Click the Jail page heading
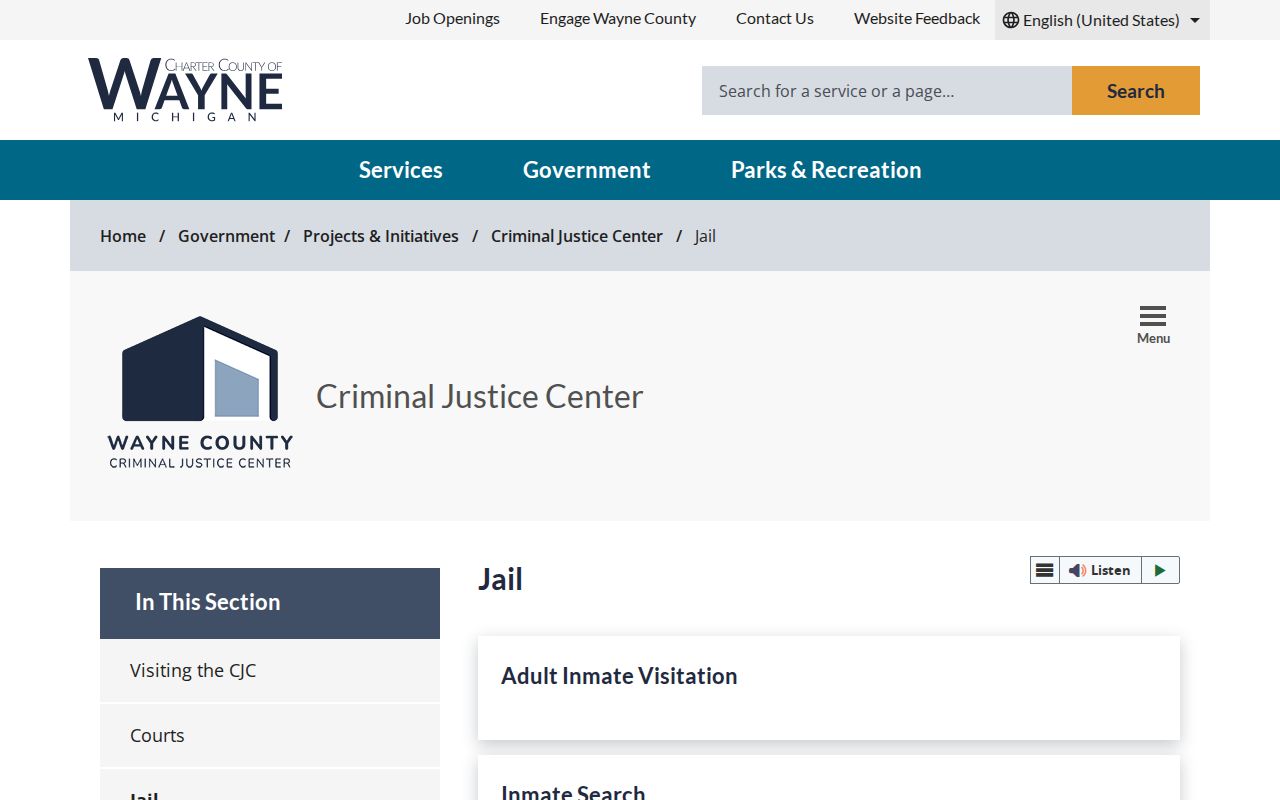The image size is (1280, 800). (x=501, y=580)
